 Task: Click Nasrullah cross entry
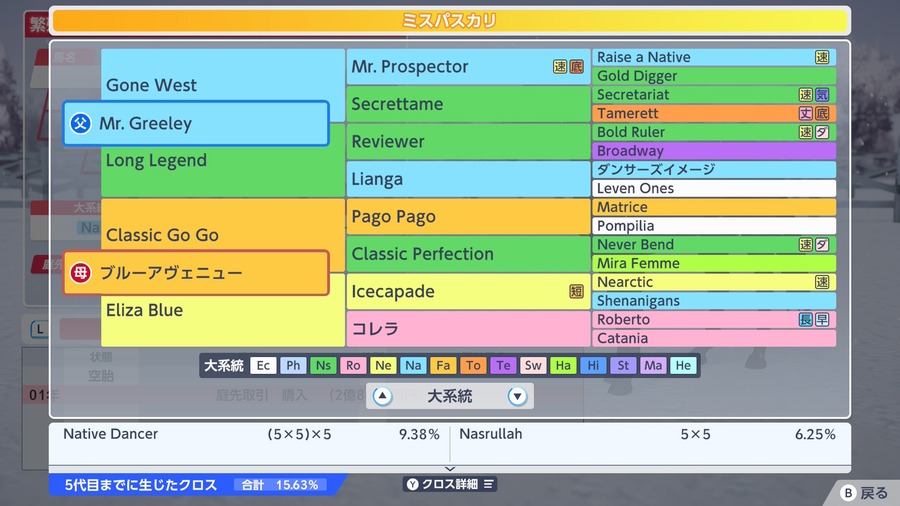647,434
